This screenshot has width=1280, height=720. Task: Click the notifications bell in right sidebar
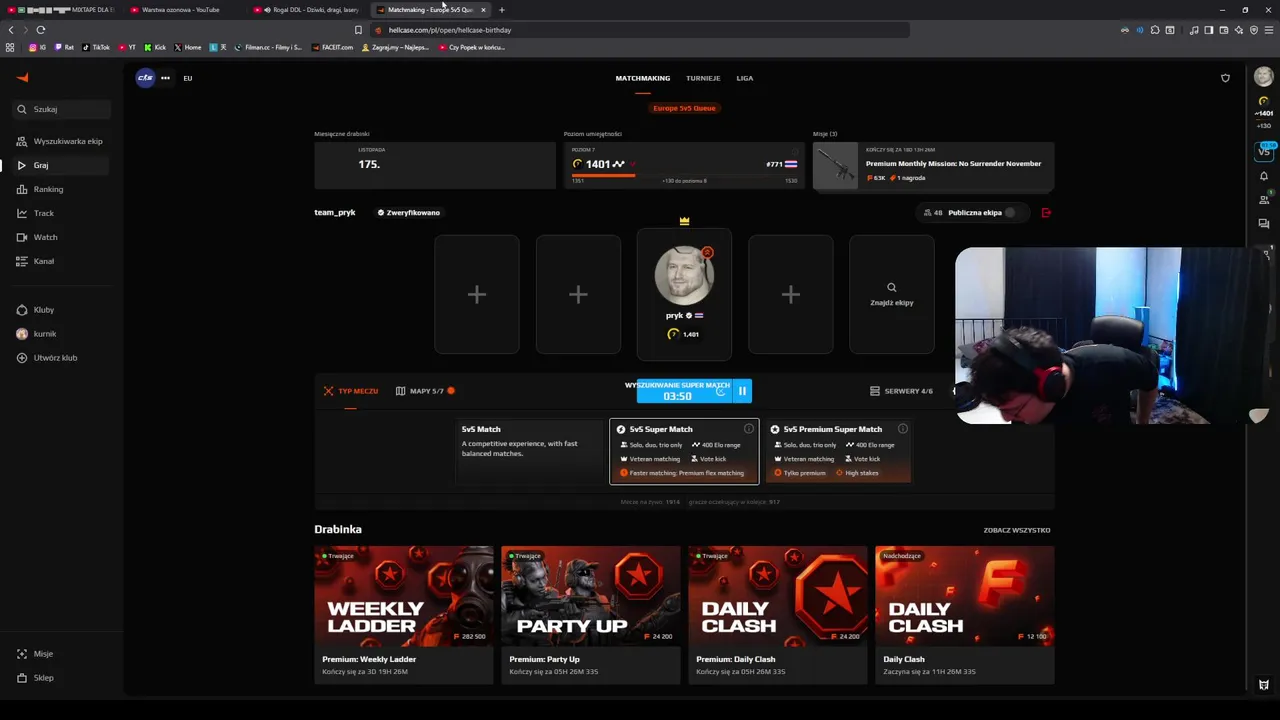pyautogui.click(x=1264, y=176)
